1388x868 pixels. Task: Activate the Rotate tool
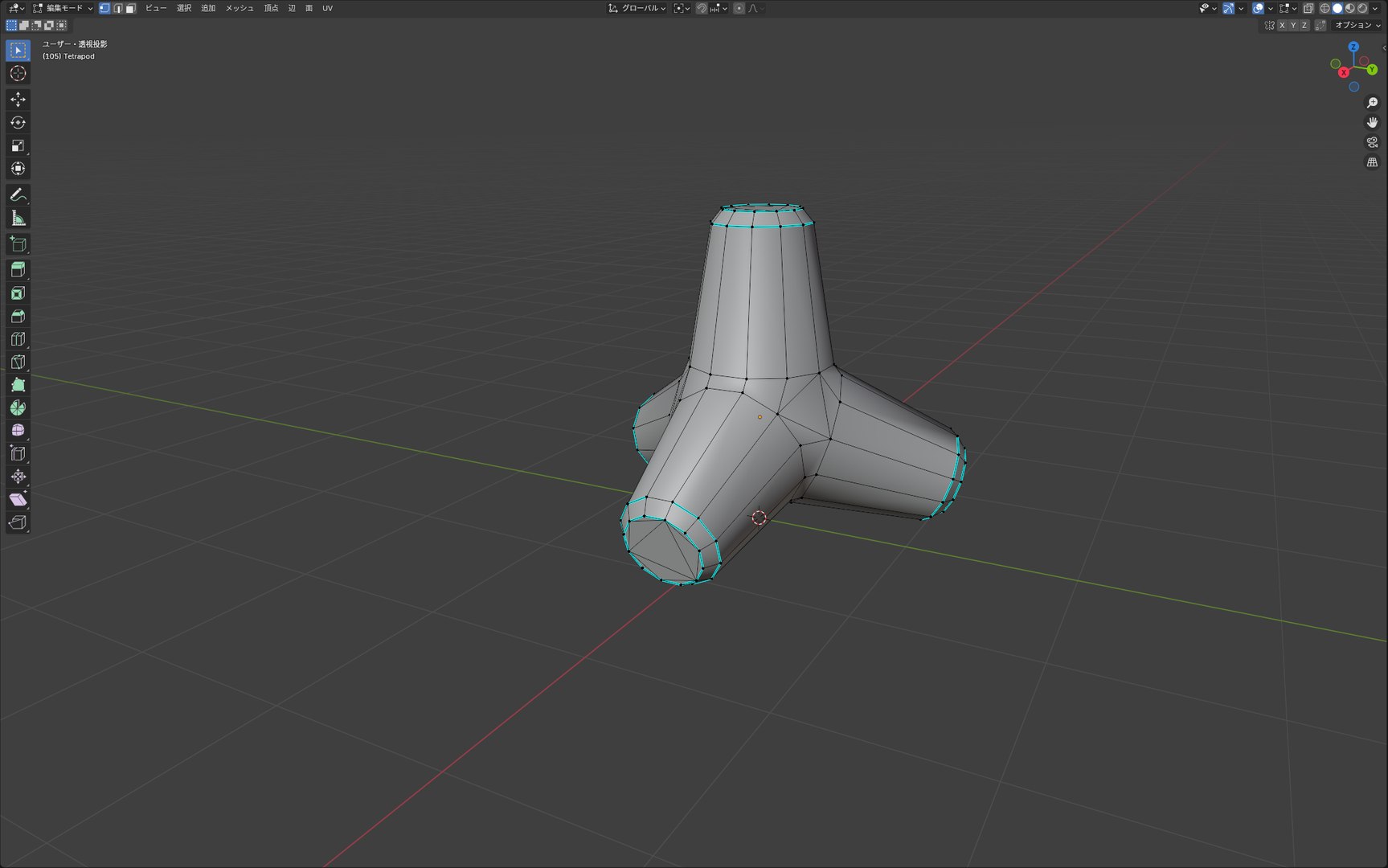tap(18, 122)
